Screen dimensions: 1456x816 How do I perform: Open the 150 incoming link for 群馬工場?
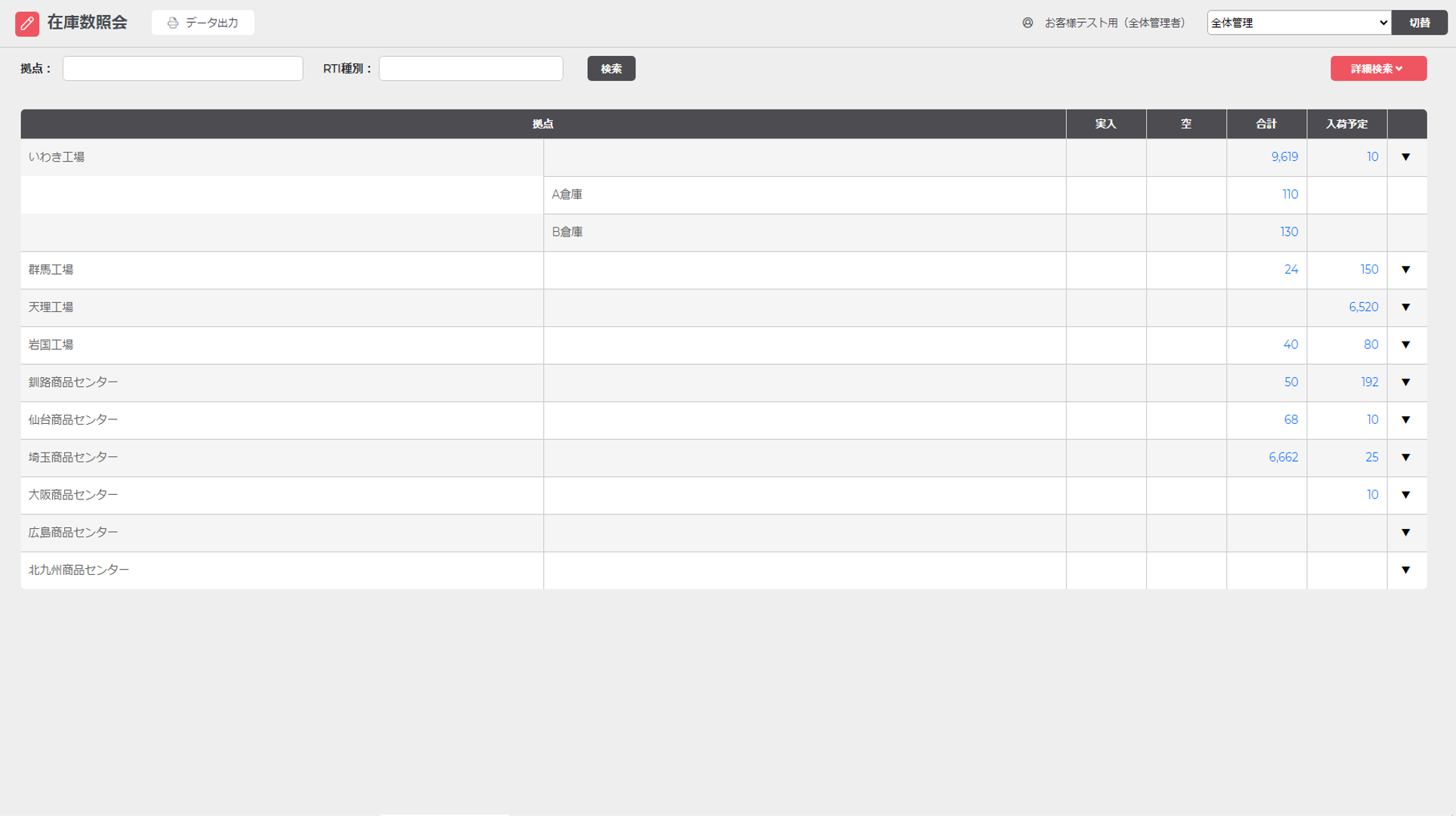point(1369,270)
